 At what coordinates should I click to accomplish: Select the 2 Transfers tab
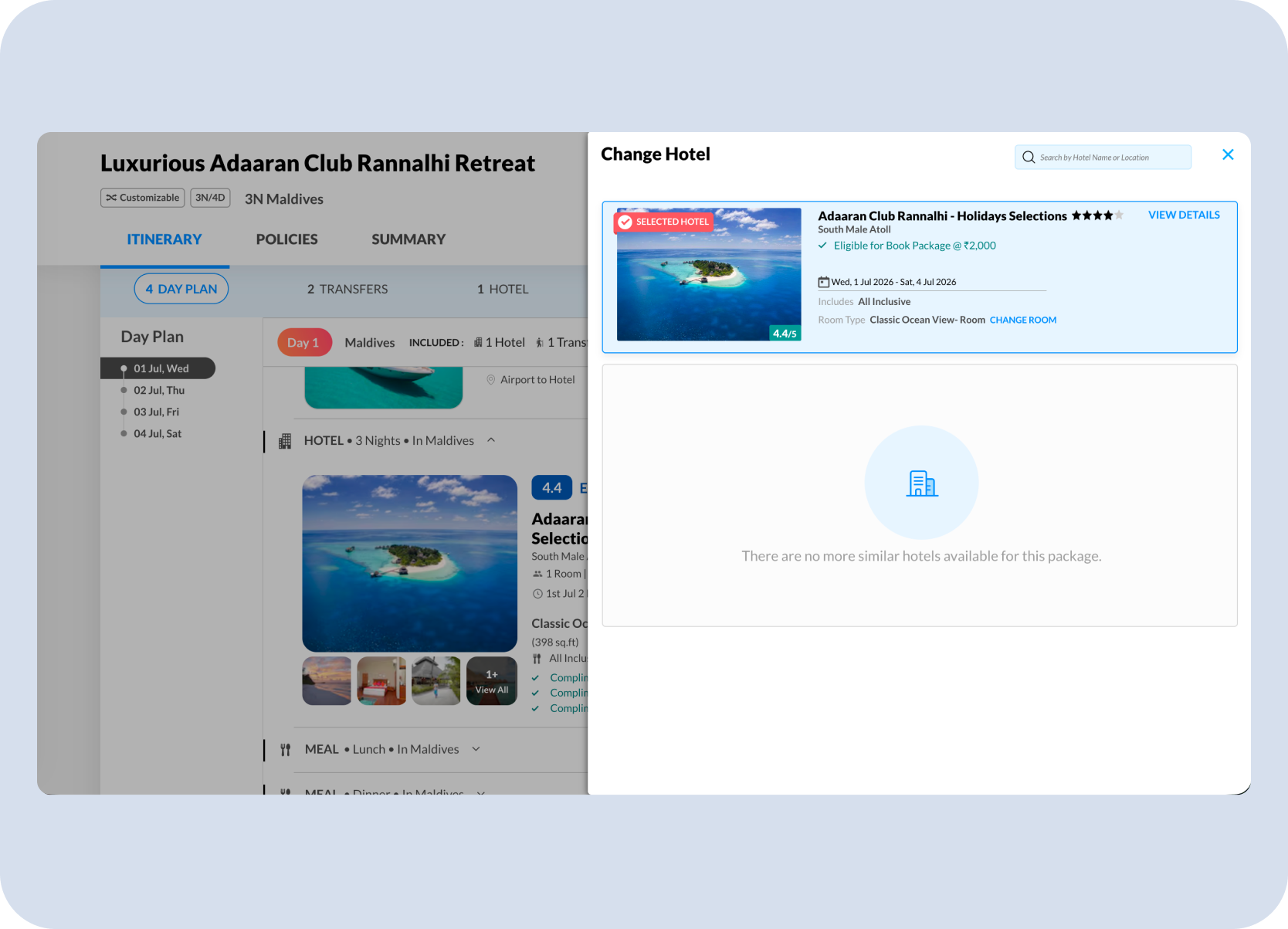click(347, 289)
